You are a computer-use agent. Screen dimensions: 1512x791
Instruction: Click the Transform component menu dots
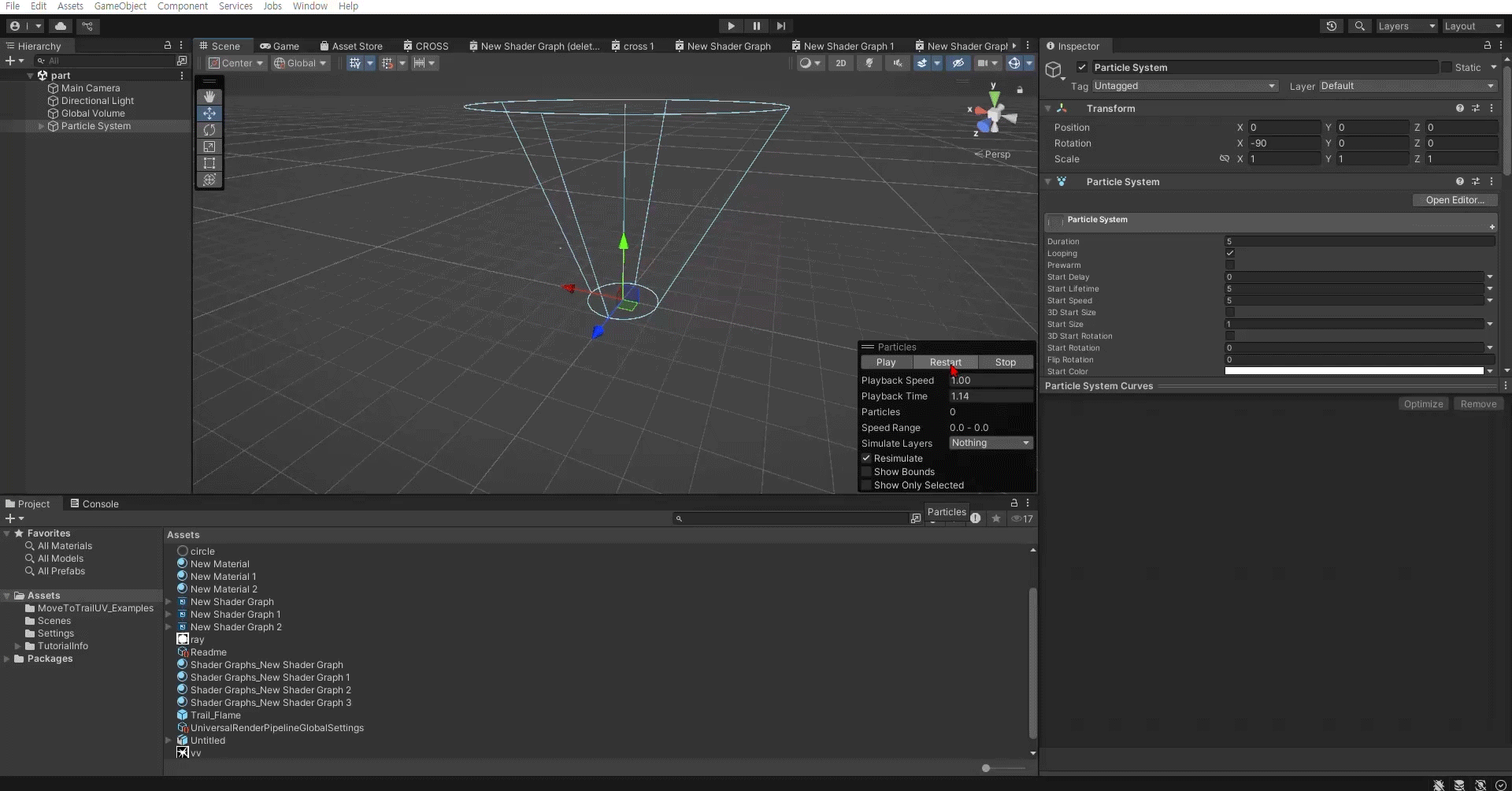1492,108
